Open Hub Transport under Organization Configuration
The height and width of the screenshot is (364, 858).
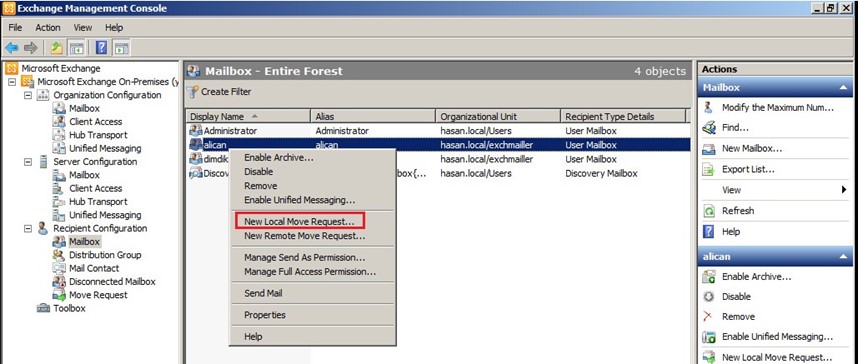[x=98, y=135]
